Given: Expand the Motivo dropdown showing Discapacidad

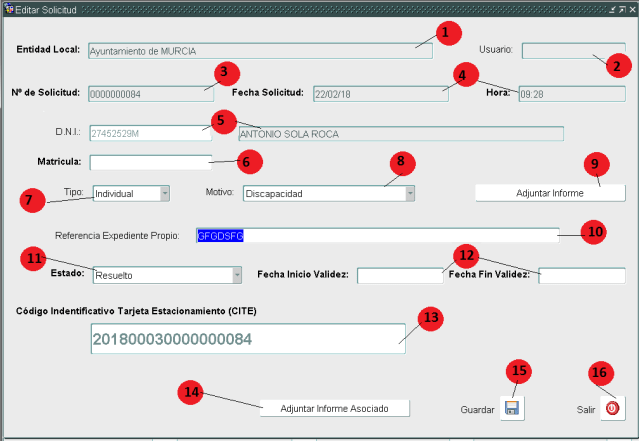Looking at the screenshot, I should [x=329, y=194].
